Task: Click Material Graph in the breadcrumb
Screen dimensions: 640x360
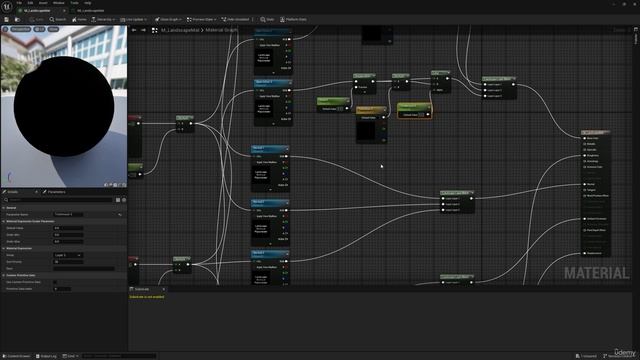Action: click(x=221, y=30)
